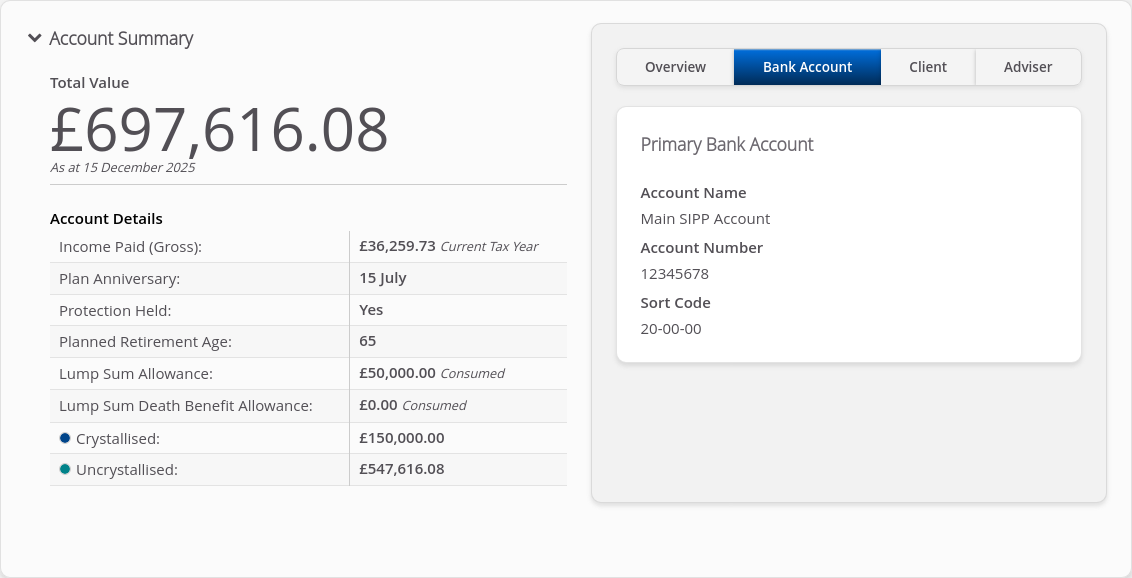Click the Crystallised row label
Viewport: 1132px width, 578px height.
tap(118, 439)
